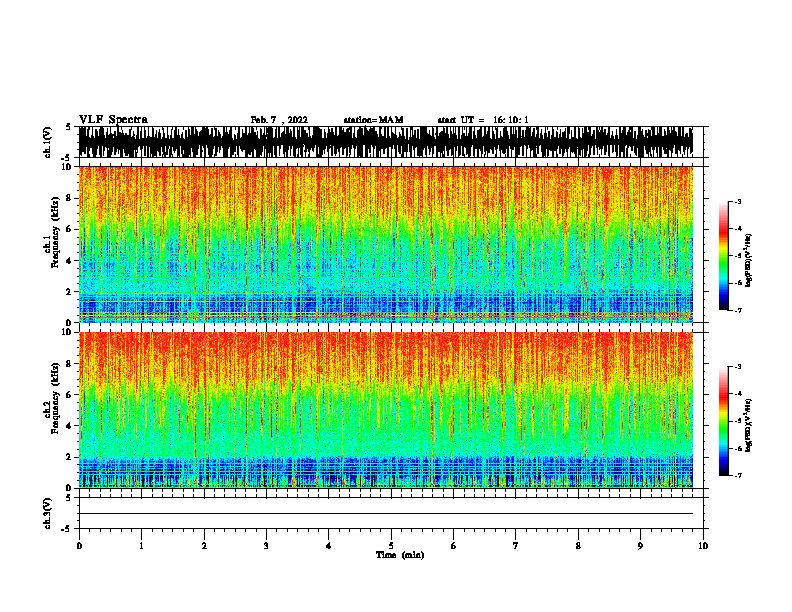Select the date 'Feb. 7, 2022'
Image resolution: width=792 pixels, height=612 pixels.
pos(279,120)
